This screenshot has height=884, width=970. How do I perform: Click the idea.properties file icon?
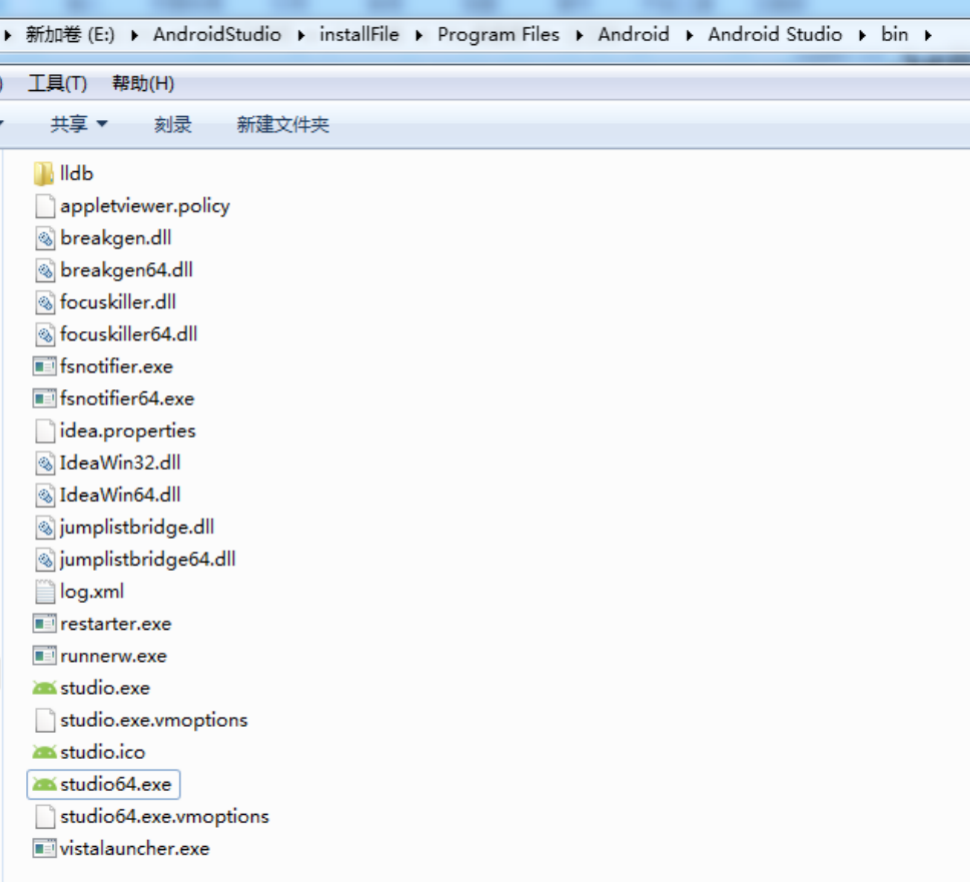45,431
